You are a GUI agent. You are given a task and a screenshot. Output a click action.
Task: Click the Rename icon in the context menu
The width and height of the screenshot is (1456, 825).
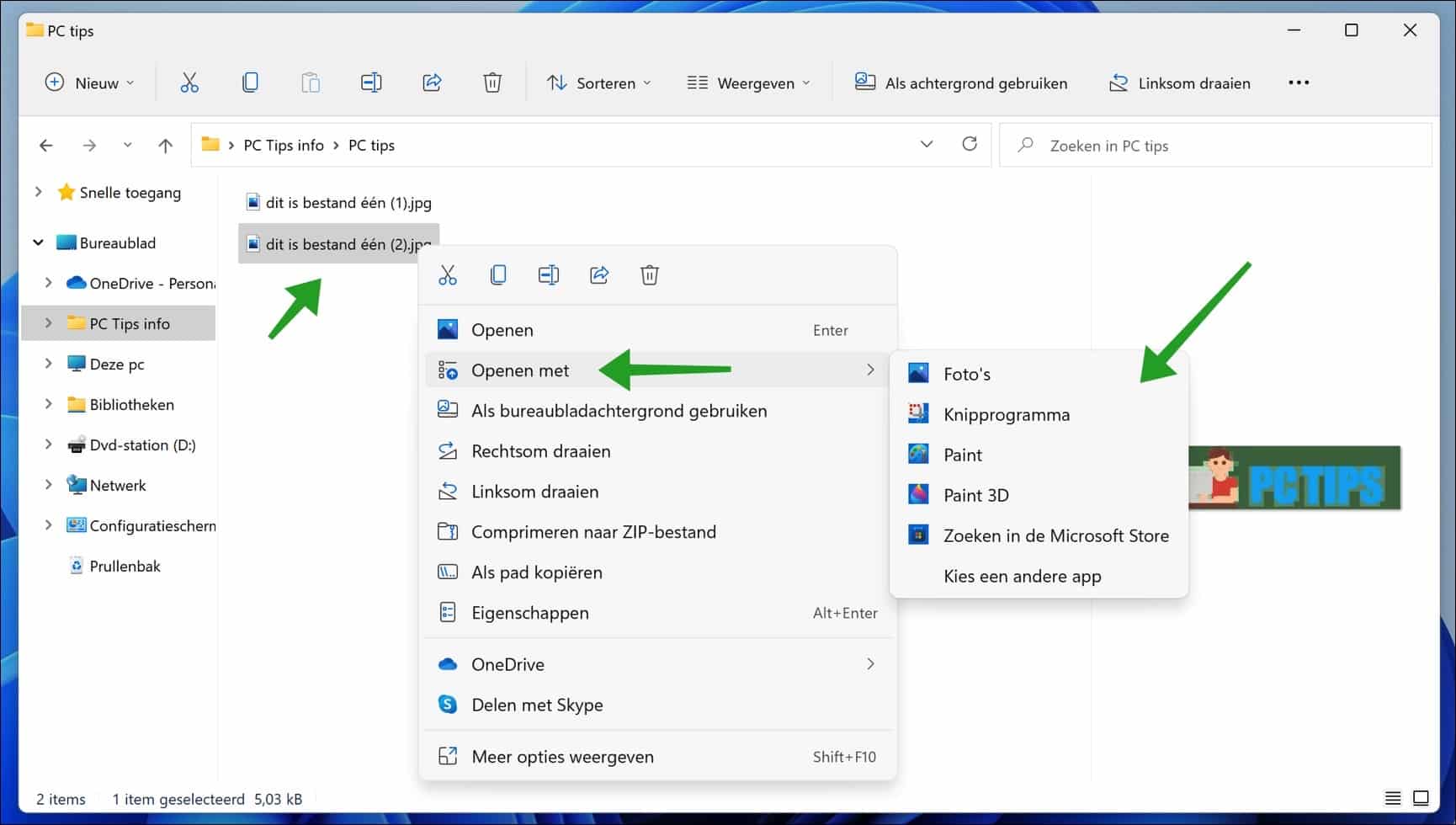click(548, 274)
